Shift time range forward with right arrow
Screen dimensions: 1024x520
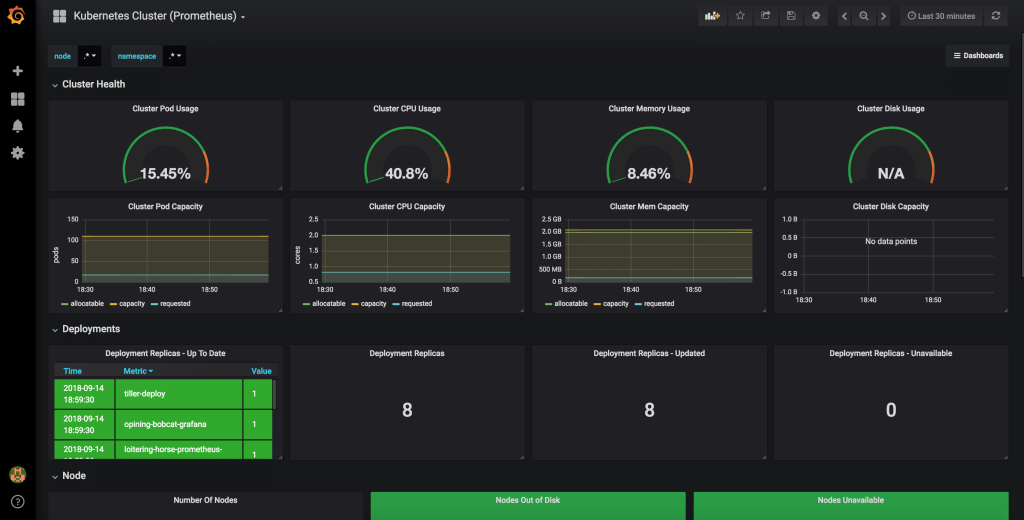[x=884, y=16]
